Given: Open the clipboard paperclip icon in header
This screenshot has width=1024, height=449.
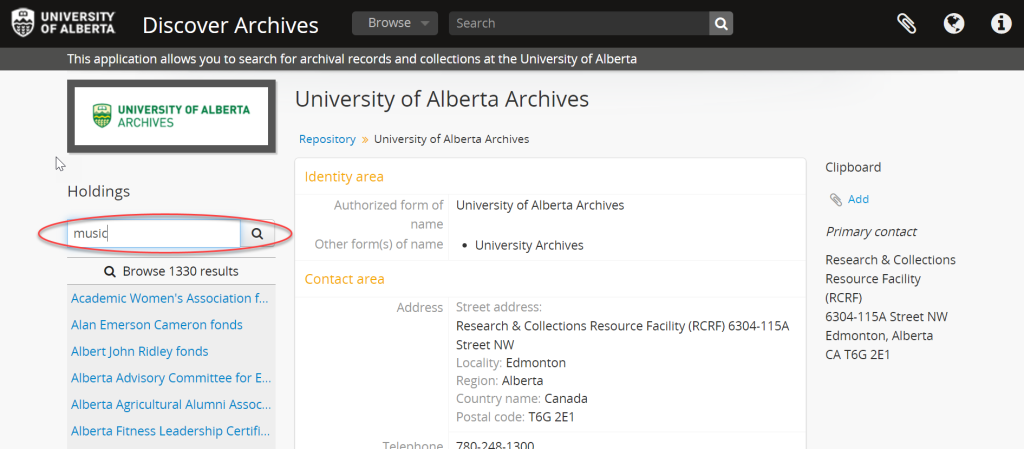Looking at the screenshot, I should point(906,23).
